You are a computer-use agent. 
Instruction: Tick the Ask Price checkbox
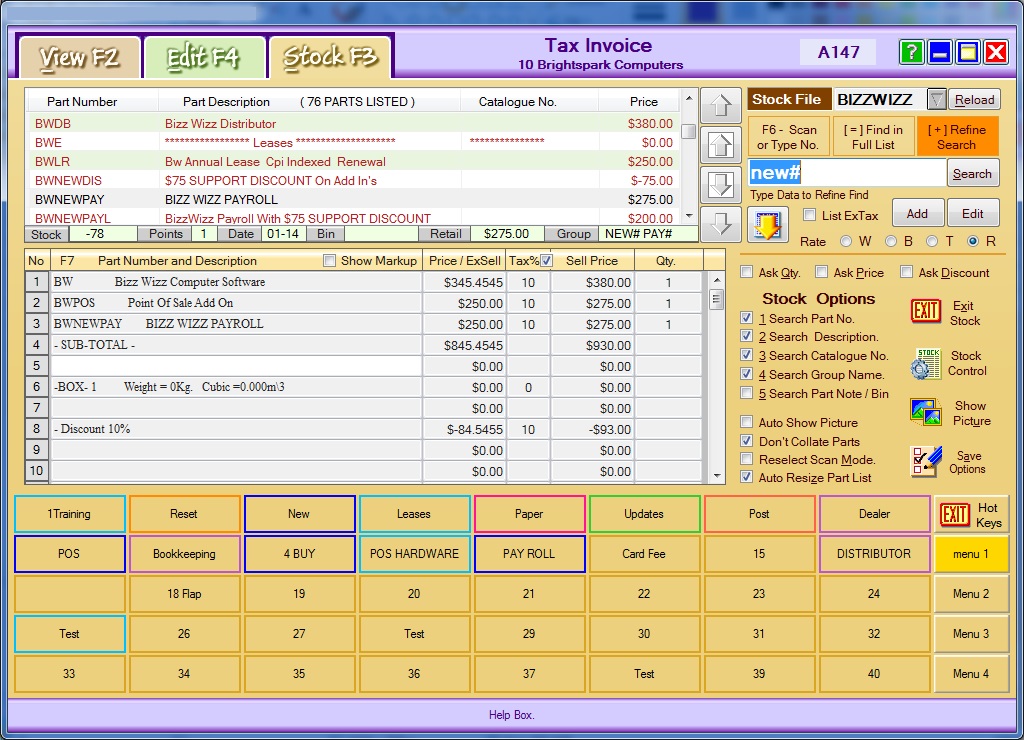point(822,272)
